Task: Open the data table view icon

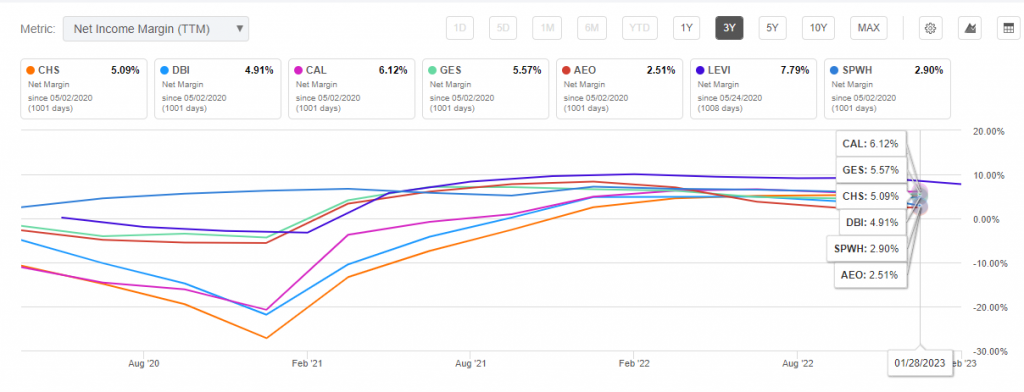Action: click(x=1008, y=28)
